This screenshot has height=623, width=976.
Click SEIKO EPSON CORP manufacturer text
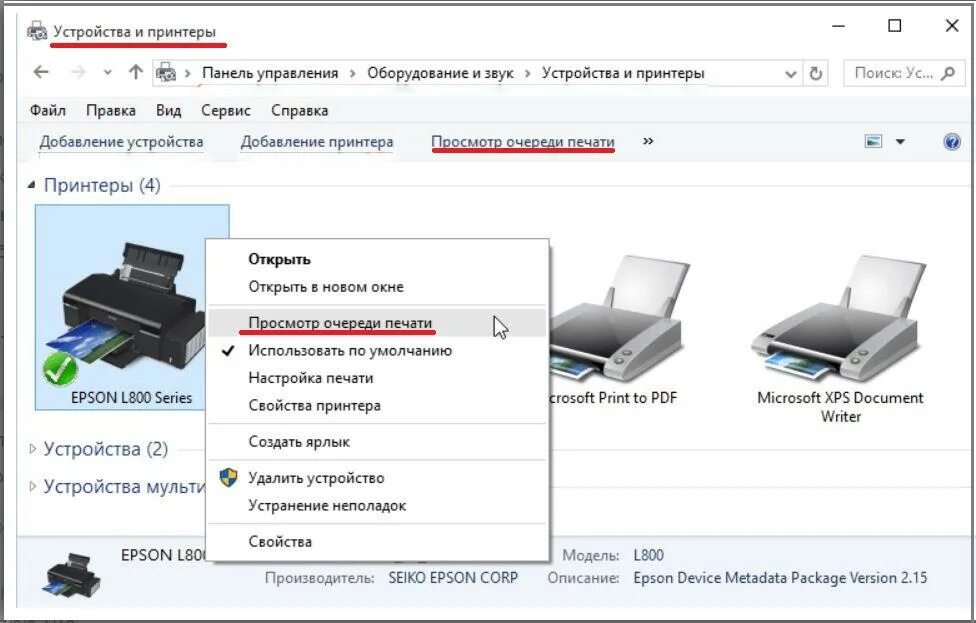pos(453,578)
